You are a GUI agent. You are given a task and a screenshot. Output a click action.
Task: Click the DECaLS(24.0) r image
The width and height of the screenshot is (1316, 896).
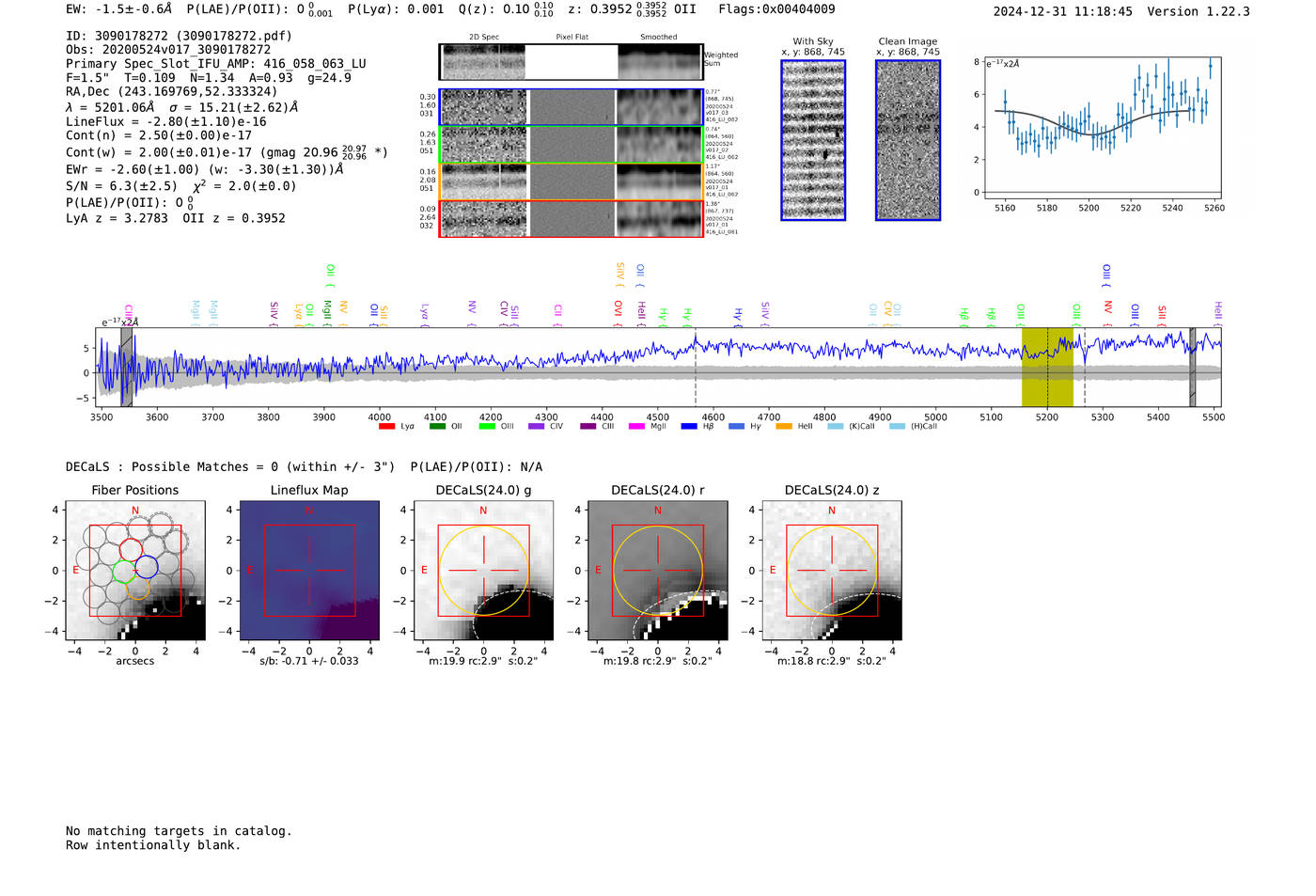coord(658,571)
